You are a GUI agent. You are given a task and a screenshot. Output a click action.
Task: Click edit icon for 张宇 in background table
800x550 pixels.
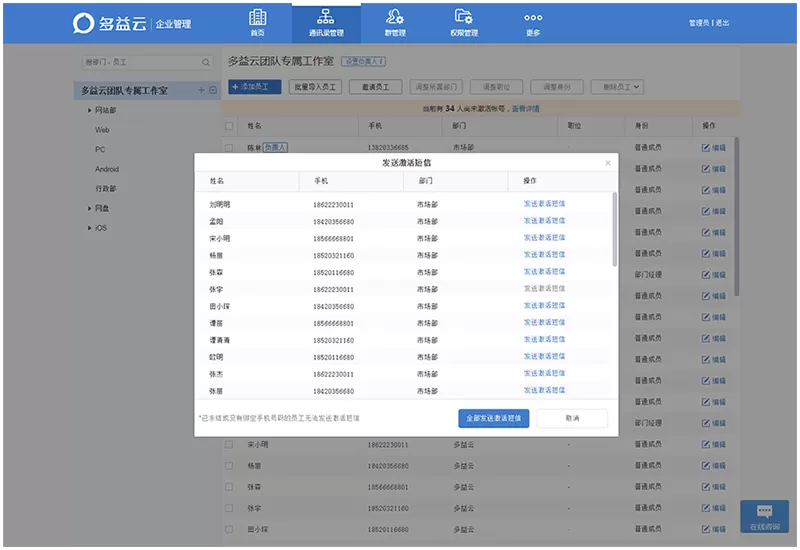[706, 508]
